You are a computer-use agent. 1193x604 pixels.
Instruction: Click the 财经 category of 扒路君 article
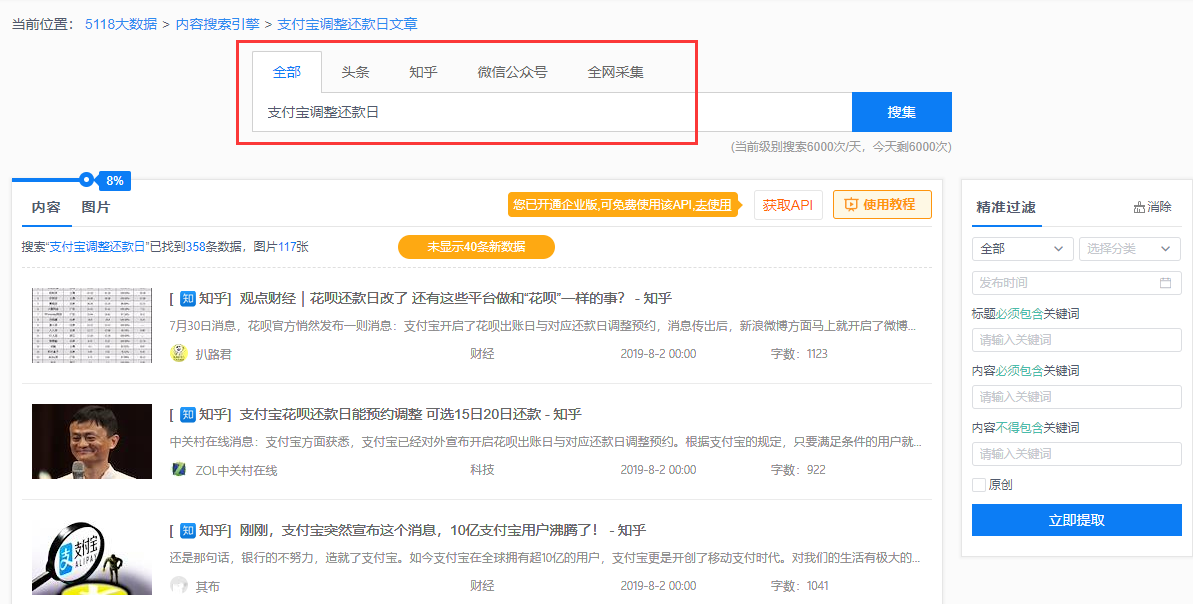(482, 354)
